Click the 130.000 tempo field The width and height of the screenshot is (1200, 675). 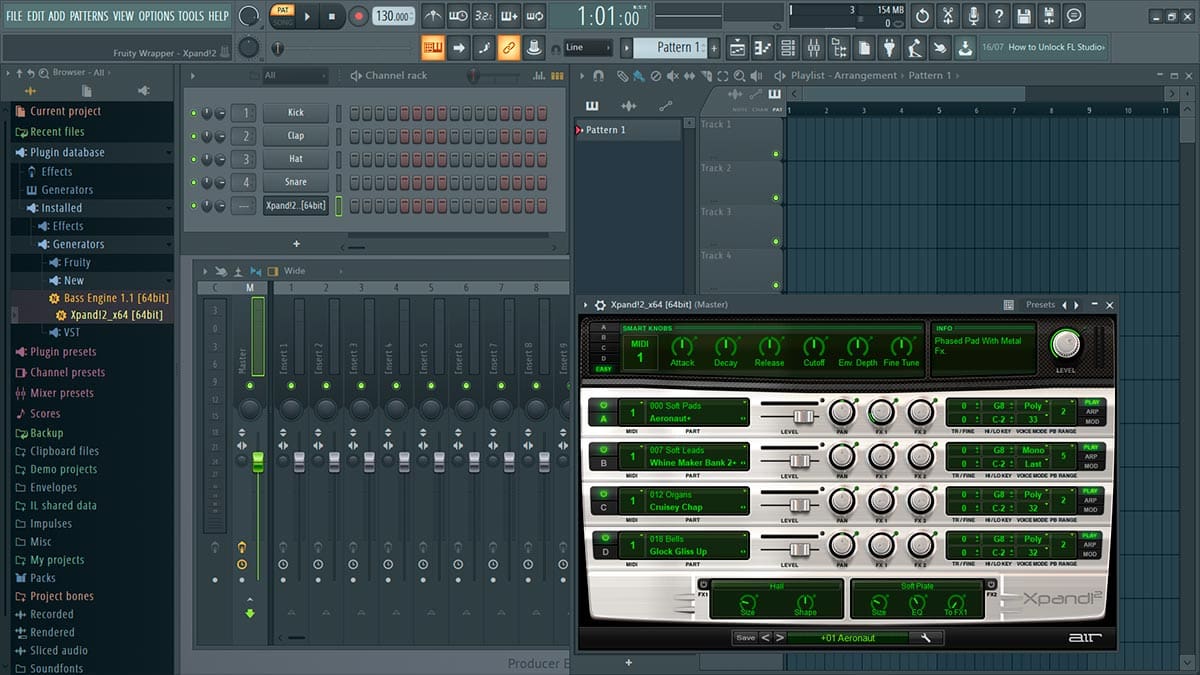click(394, 16)
